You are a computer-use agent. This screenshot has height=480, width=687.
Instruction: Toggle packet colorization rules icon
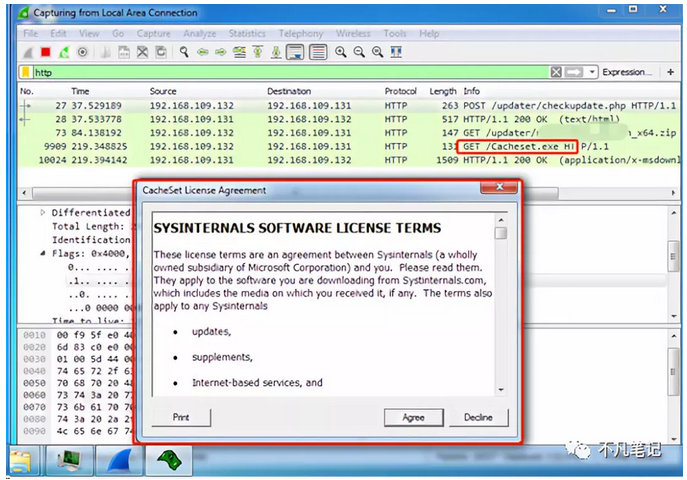[x=318, y=52]
